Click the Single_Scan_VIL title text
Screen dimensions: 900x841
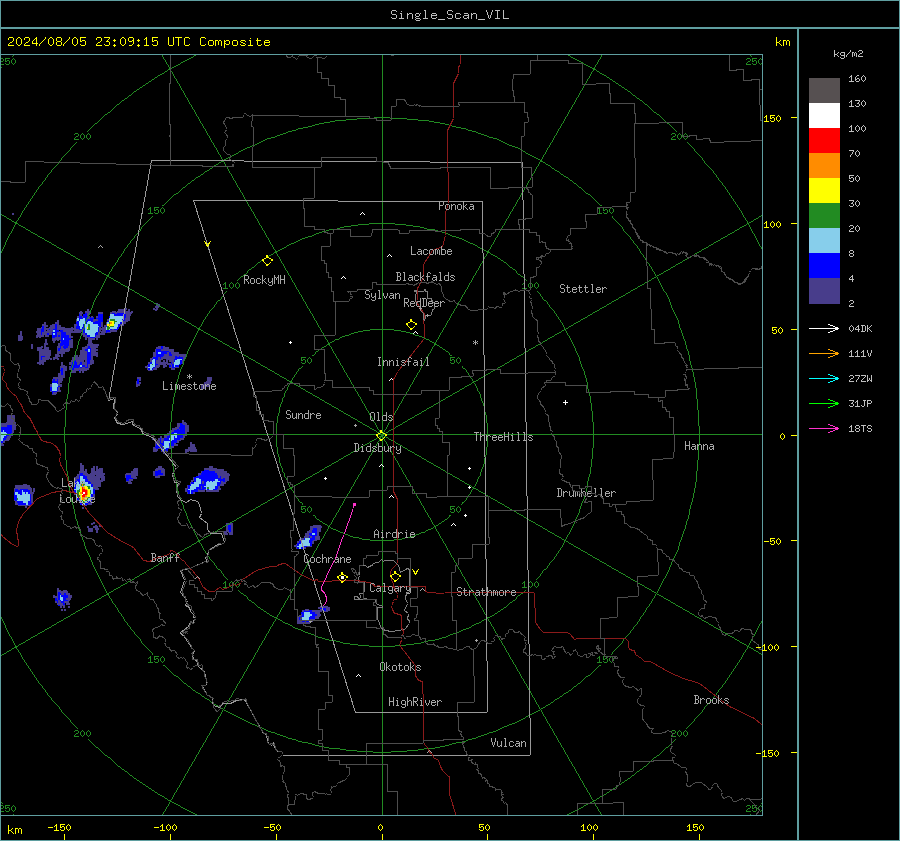click(449, 15)
